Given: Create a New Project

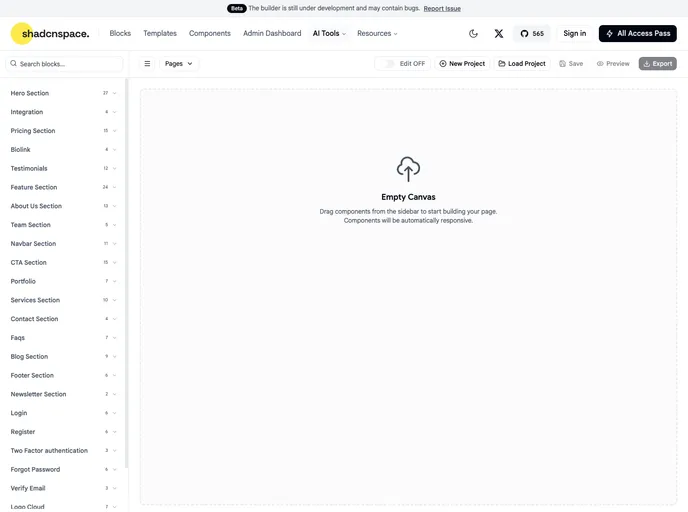Looking at the screenshot, I should coord(462,64).
